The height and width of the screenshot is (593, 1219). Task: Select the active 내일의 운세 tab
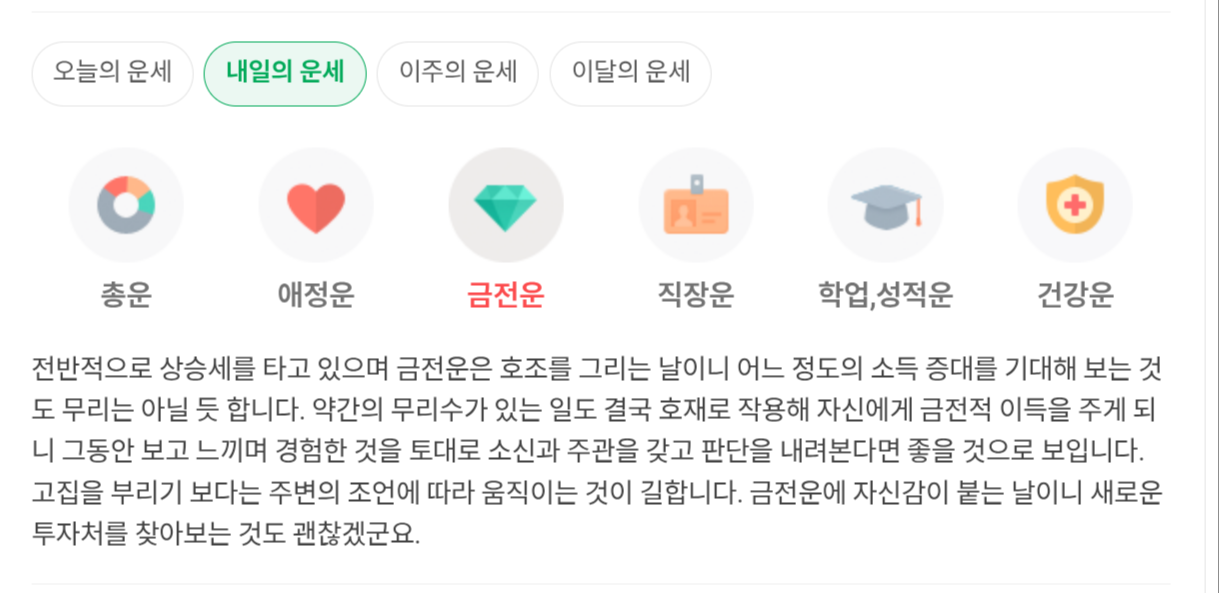(x=285, y=73)
